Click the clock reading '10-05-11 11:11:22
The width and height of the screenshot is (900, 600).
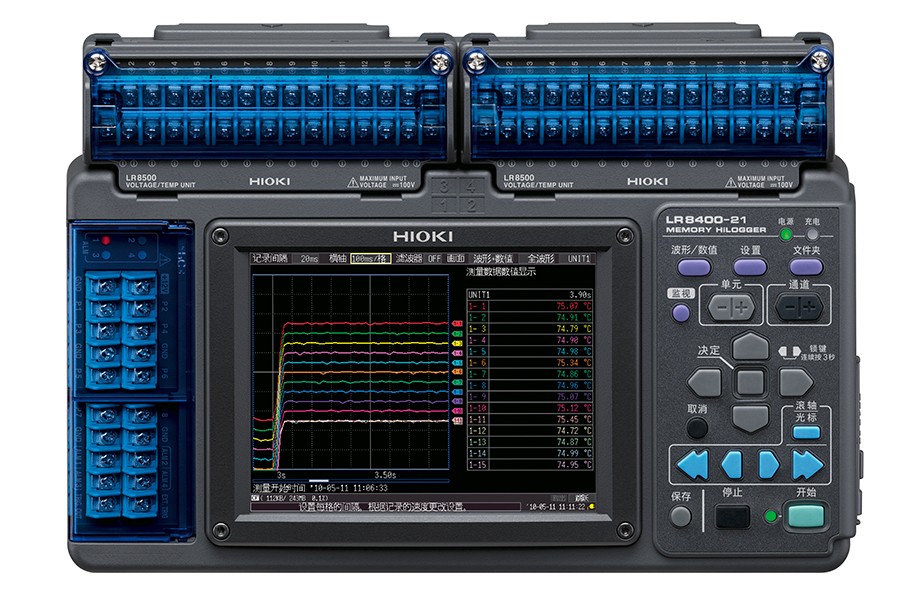point(556,507)
